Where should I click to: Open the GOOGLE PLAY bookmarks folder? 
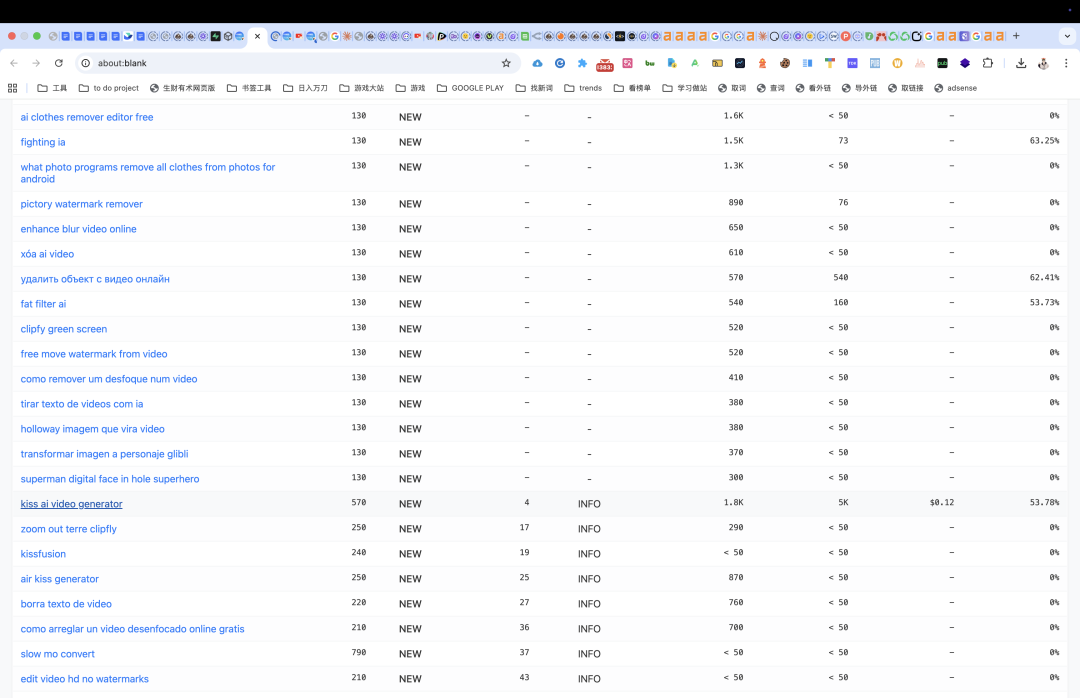pos(470,88)
